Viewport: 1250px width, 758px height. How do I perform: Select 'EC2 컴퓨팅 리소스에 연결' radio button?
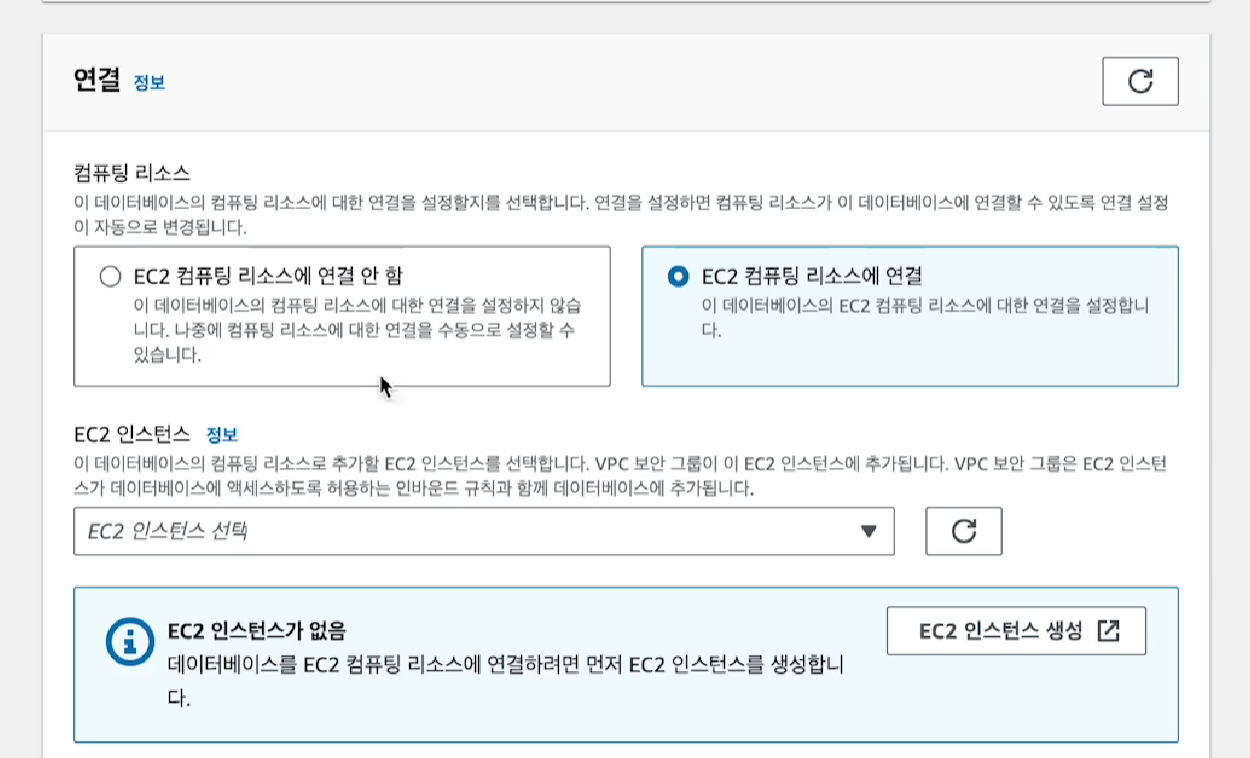(x=678, y=276)
